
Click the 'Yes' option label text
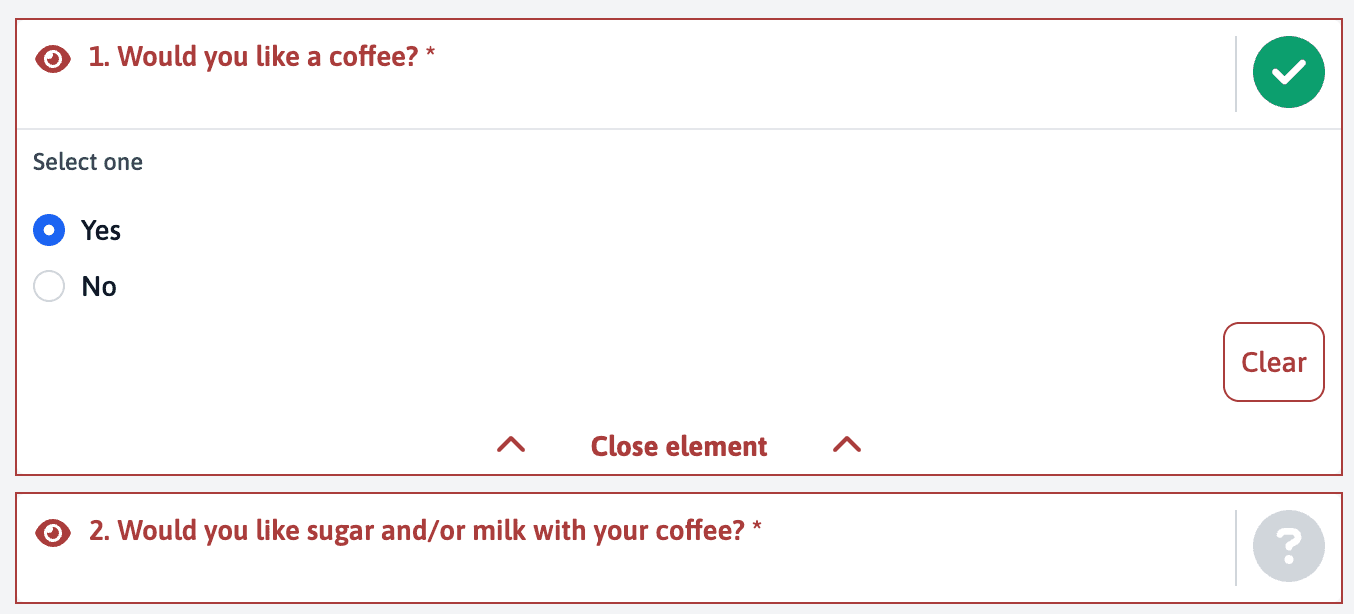click(x=101, y=231)
